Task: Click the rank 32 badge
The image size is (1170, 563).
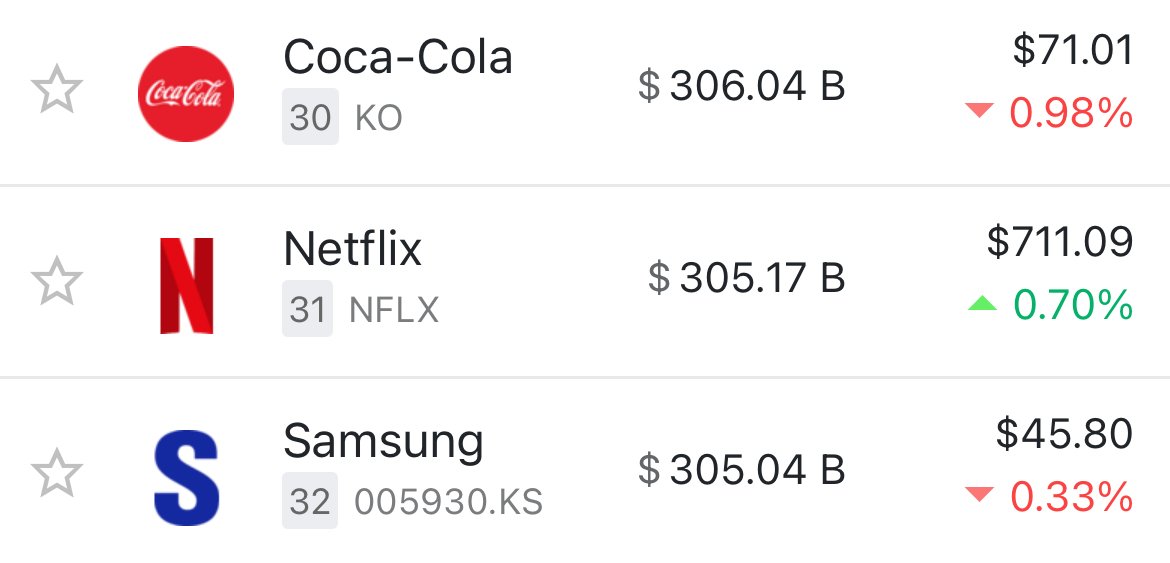Action: [309, 501]
